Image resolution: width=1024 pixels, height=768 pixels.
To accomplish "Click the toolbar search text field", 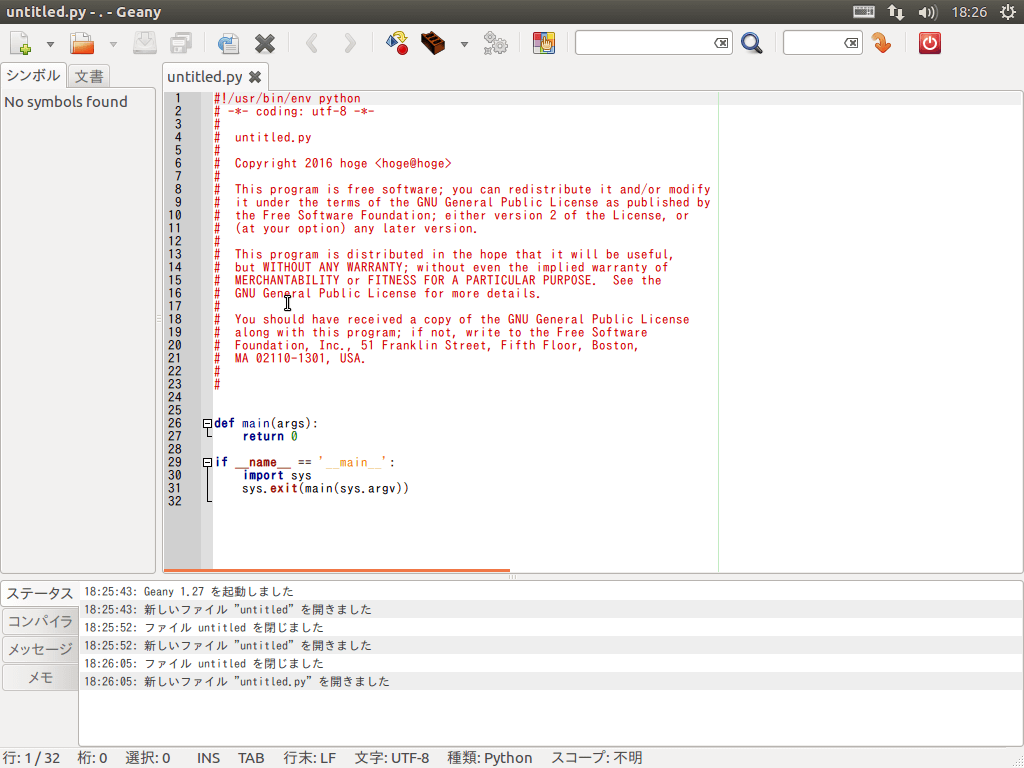I will pyautogui.click(x=644, y=44).
